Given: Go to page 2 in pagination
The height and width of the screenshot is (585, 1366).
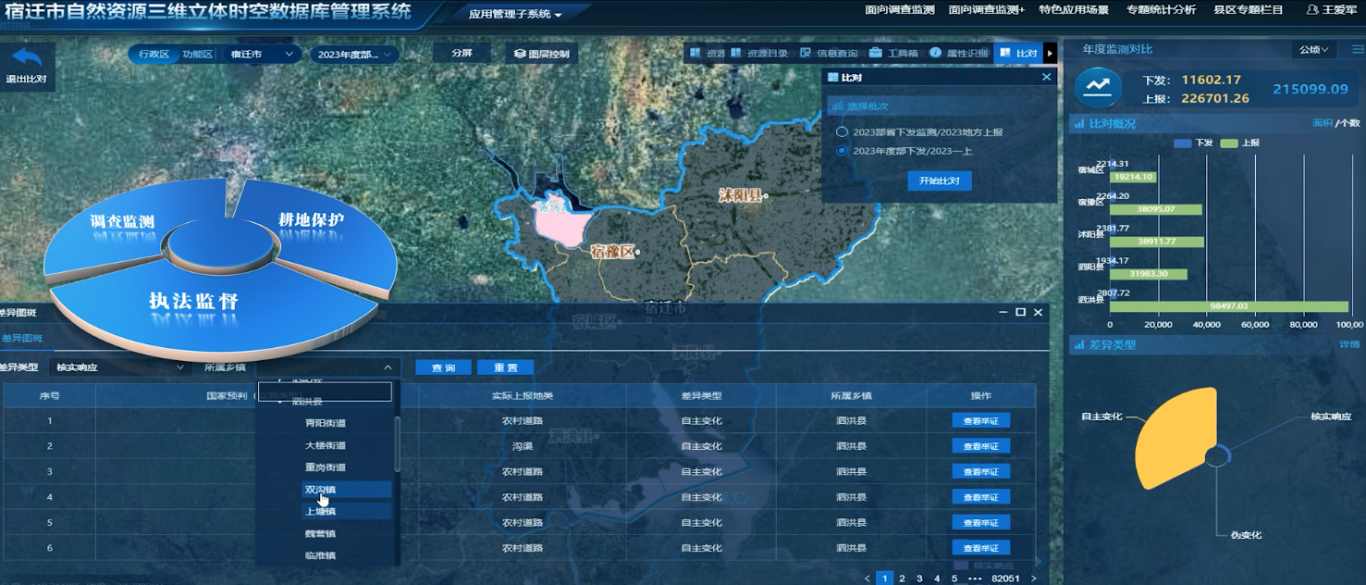Looking at the screenshot, I should 902,578.
